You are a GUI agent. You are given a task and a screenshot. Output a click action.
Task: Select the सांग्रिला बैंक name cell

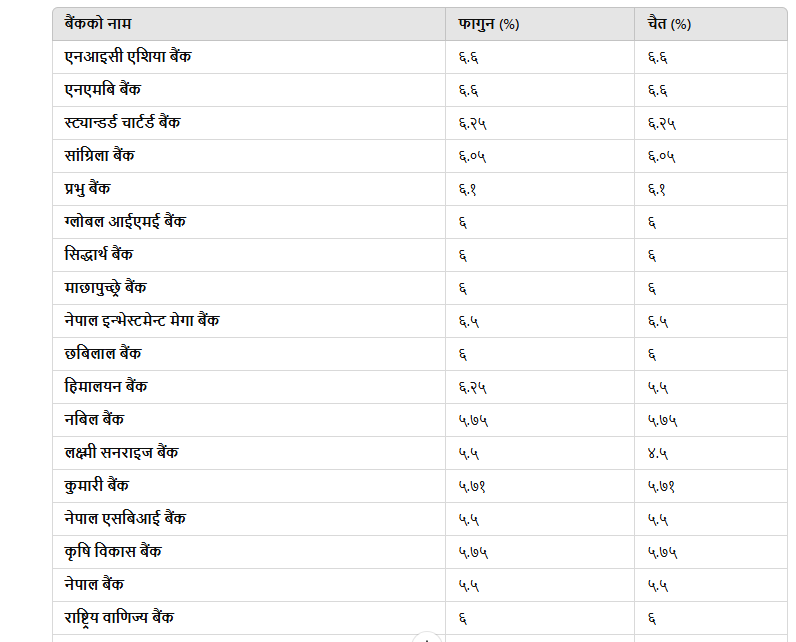click(x=99, y=155)
